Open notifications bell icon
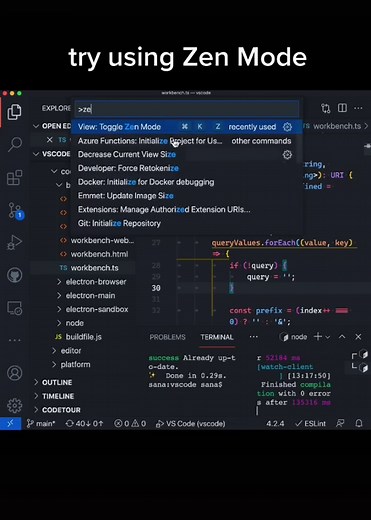 tap(359, 423)
